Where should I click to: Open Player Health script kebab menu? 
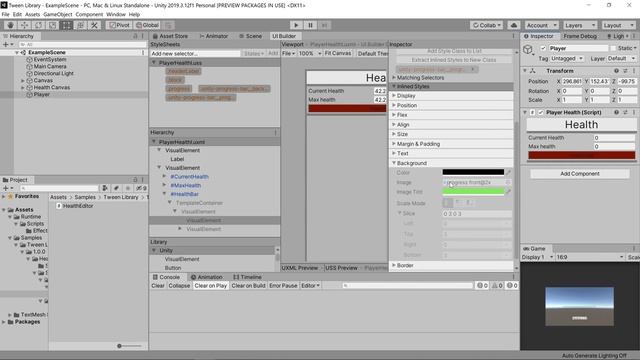[634, 112]
